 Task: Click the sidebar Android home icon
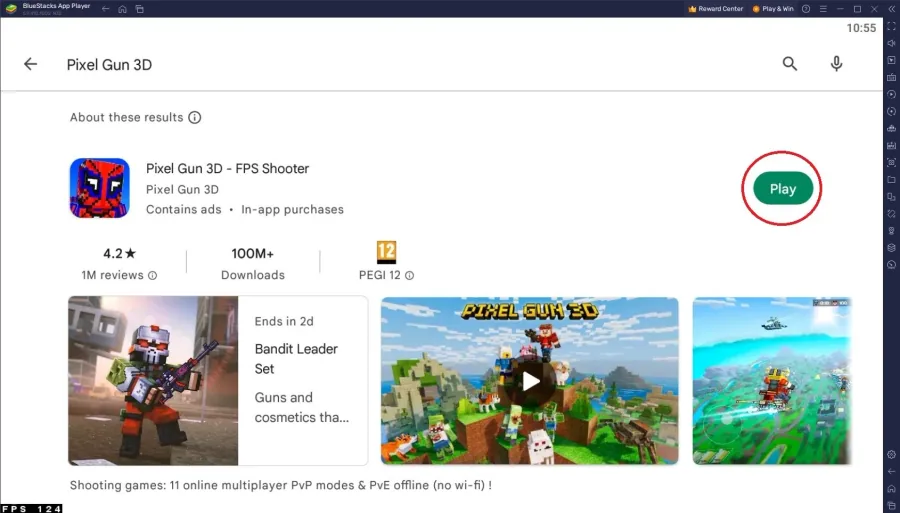[891, 488]
